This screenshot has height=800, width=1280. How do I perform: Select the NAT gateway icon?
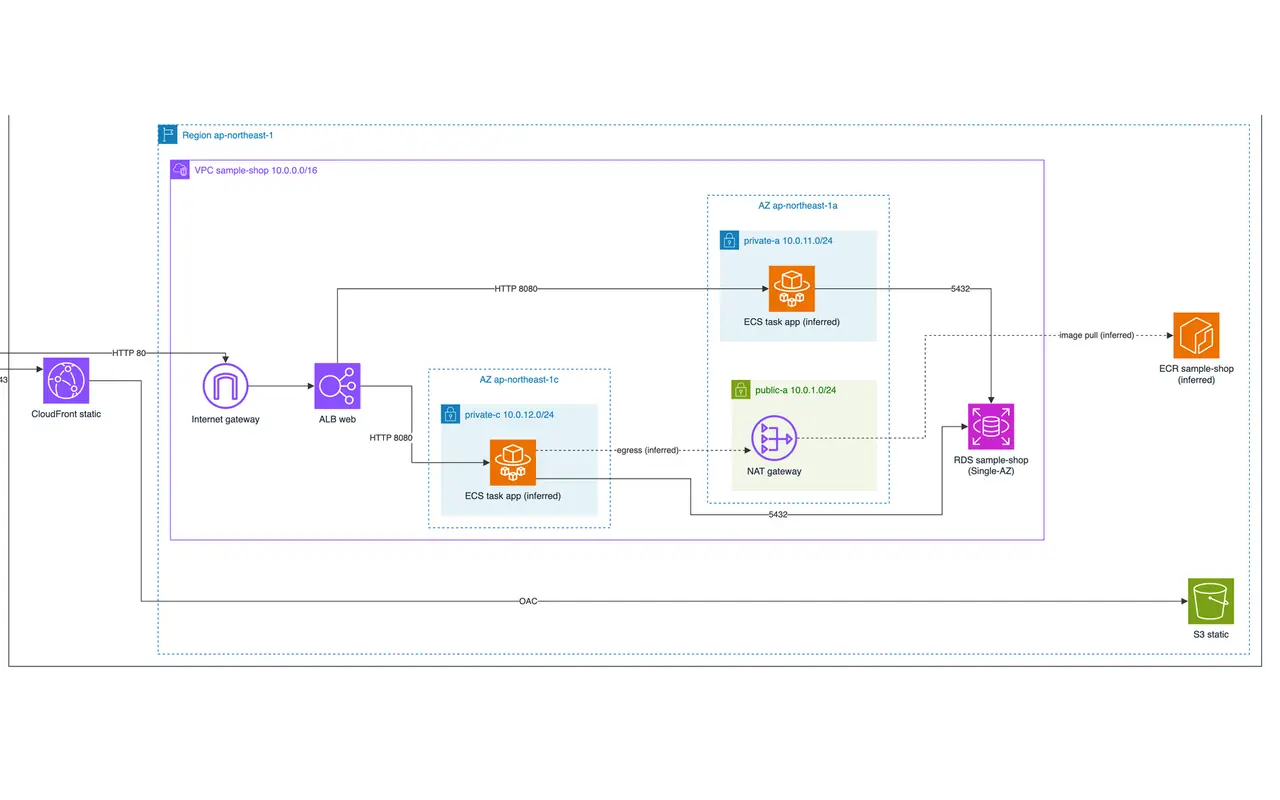tap(774, 438)
